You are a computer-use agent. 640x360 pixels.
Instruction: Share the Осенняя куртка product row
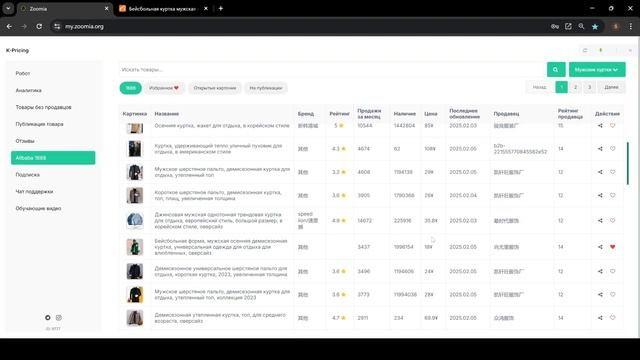pyautogui.click(x=600, y=126)
